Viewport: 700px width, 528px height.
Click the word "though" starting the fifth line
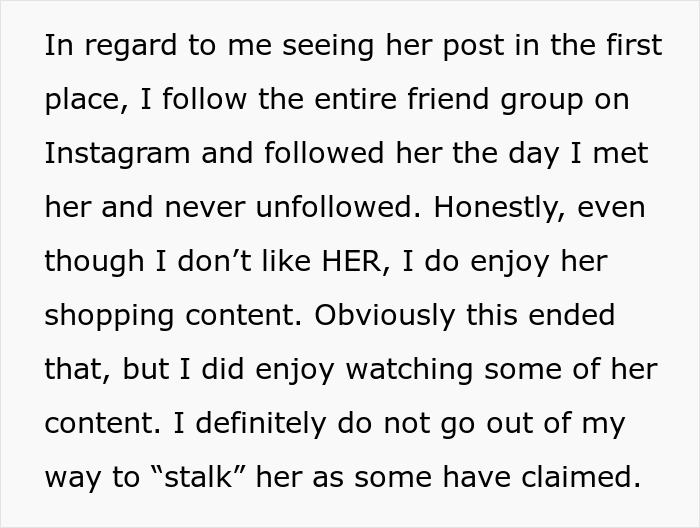(93, 262)
